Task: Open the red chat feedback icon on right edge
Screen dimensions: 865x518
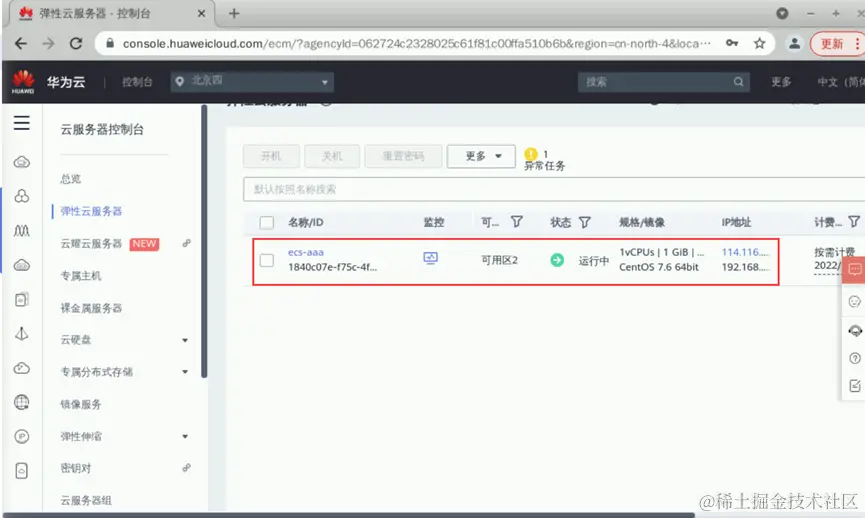Action: point(855,269)
